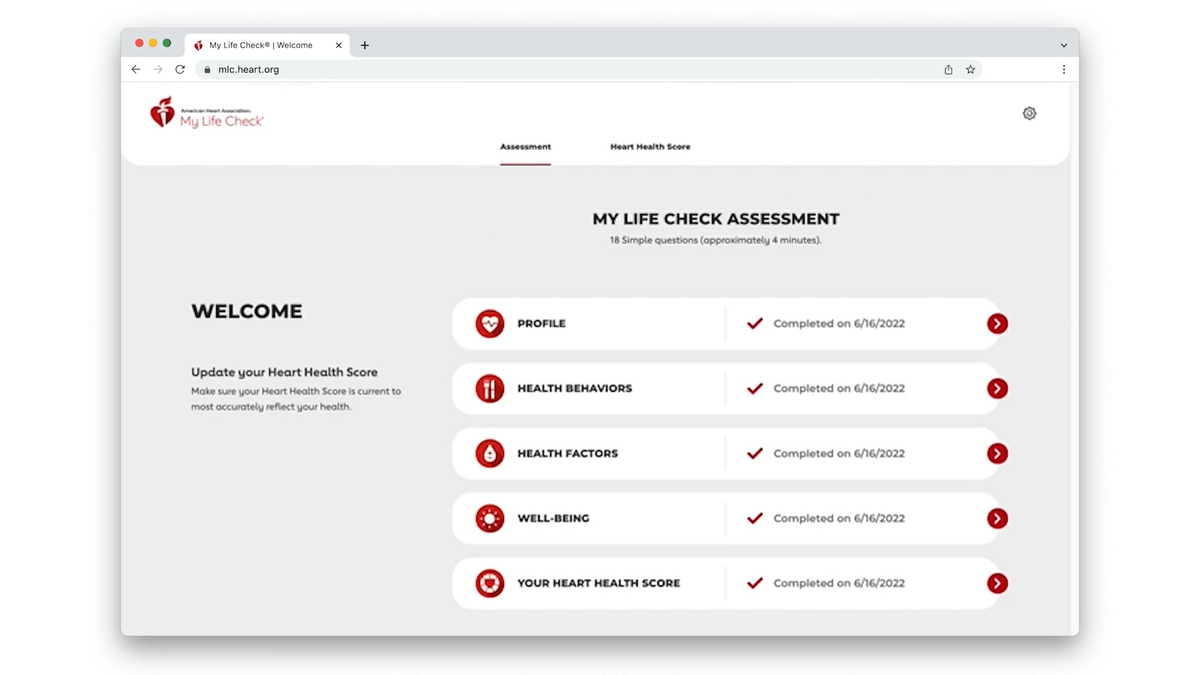Open settings via the gear icon
This screenshot has width=1200, height=675.
tap(1029, 114)
